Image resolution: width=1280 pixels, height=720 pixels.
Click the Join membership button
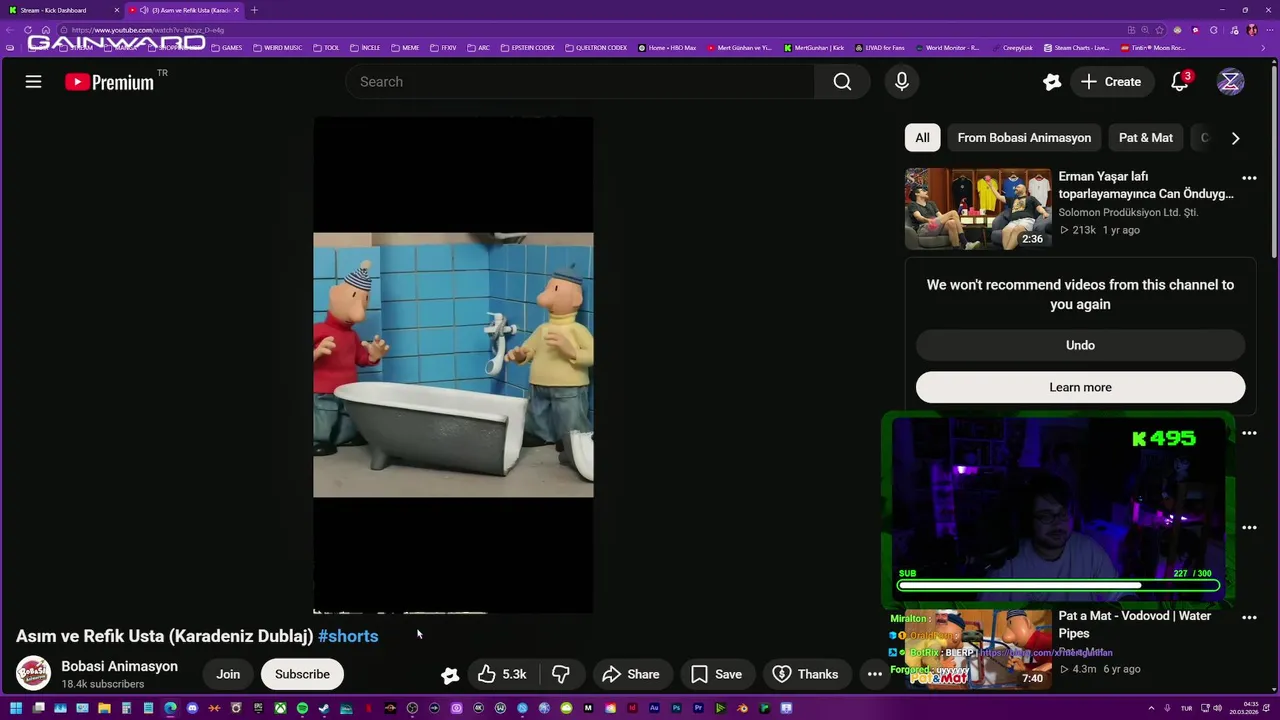click(x=228, y=674)
